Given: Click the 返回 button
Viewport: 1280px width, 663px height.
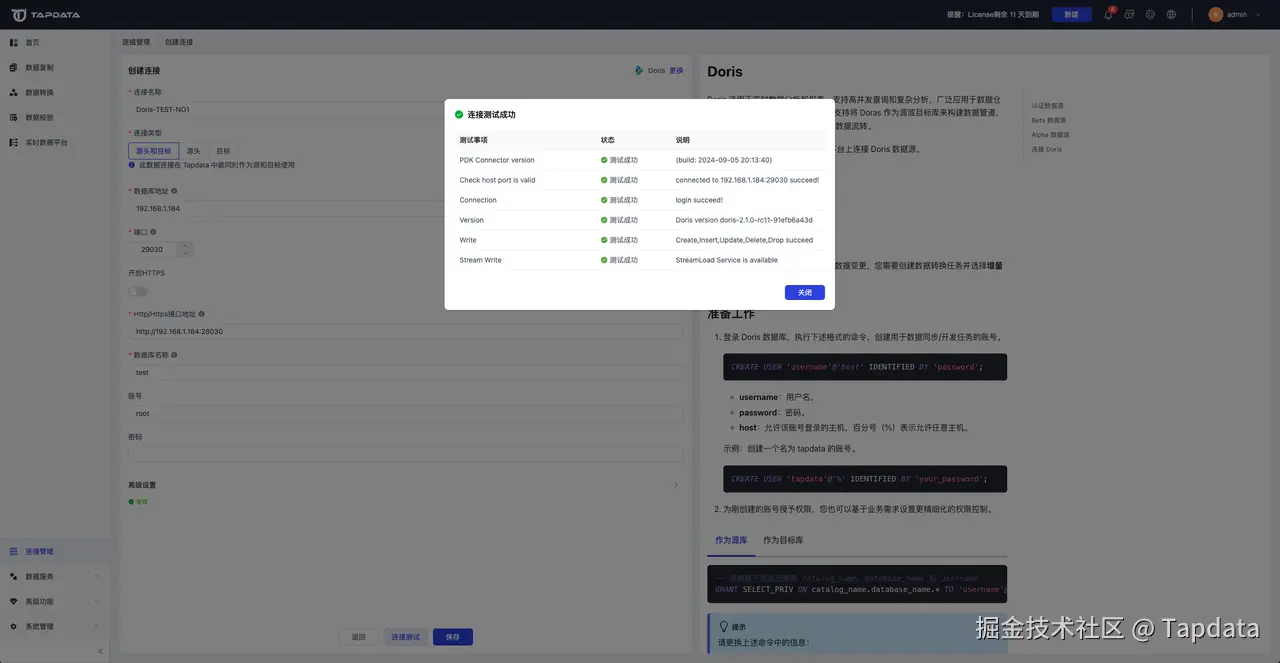Looking at the screenshot, I should (x=359, y=637).
